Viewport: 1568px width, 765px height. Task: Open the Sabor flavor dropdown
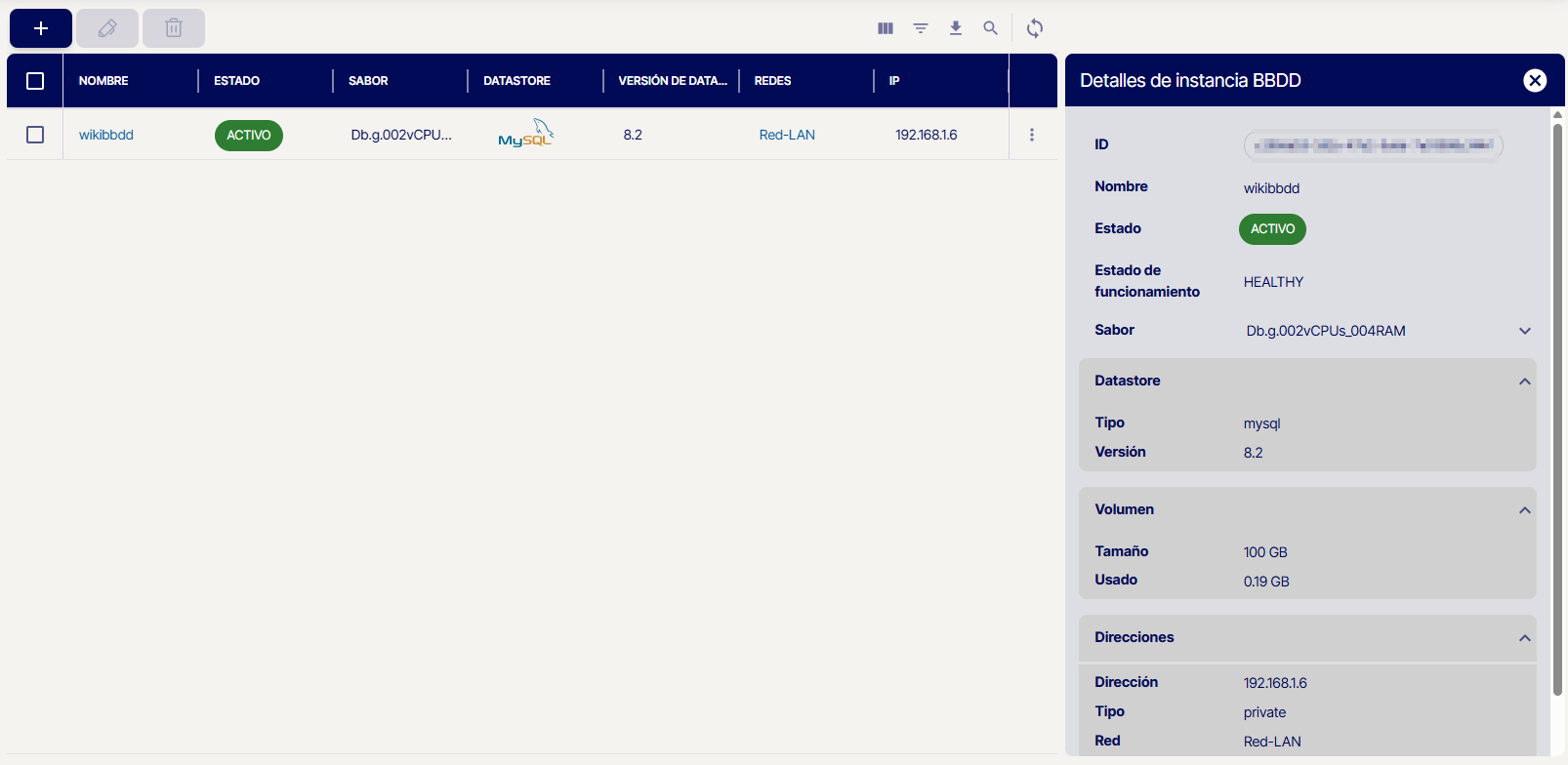(x=1525, y=331)
